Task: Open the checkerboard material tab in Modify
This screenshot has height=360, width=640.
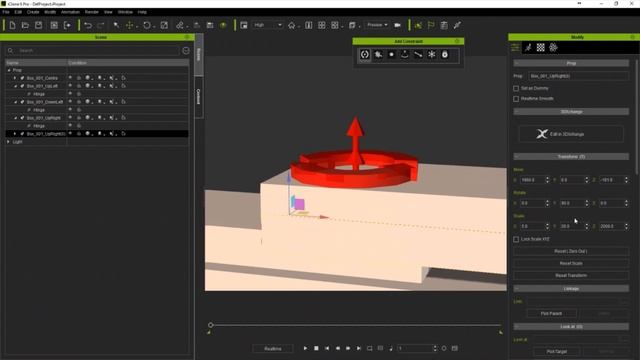Action: (x=540, y=48)
